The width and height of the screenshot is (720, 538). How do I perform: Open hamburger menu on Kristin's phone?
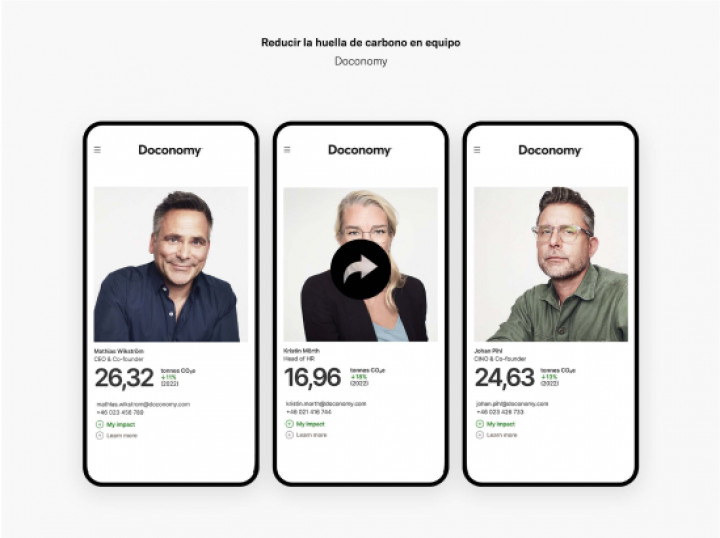(287, 150)
